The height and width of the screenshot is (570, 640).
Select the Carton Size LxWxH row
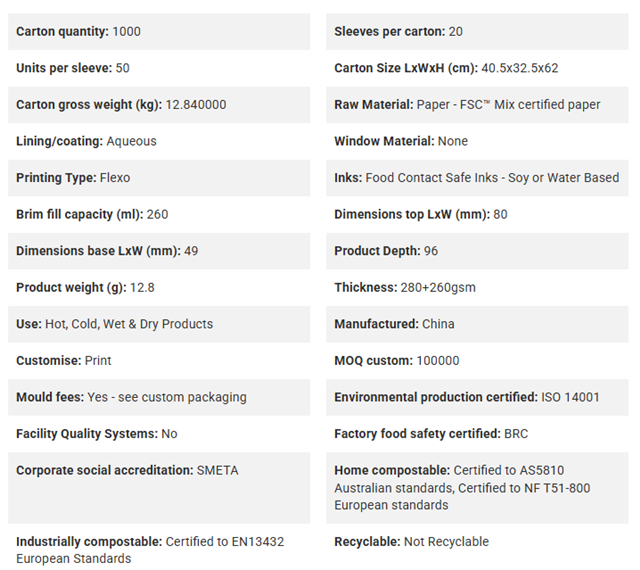[477, 68]
